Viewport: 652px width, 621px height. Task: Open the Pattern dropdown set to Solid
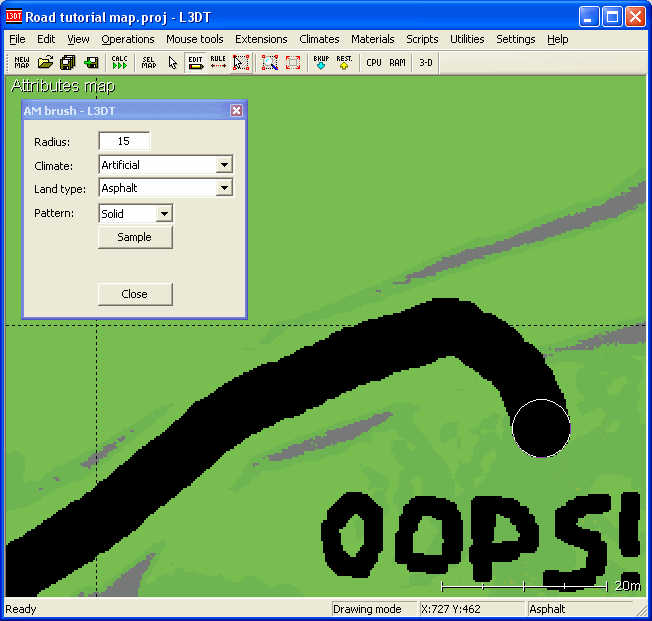point(164,214)
